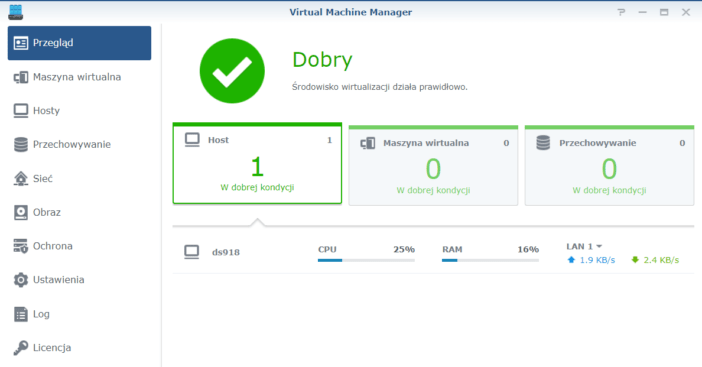Click the Virtual Machine Manager window title
This screenshot has width=702, height=367.
click(x=351, y=12)
